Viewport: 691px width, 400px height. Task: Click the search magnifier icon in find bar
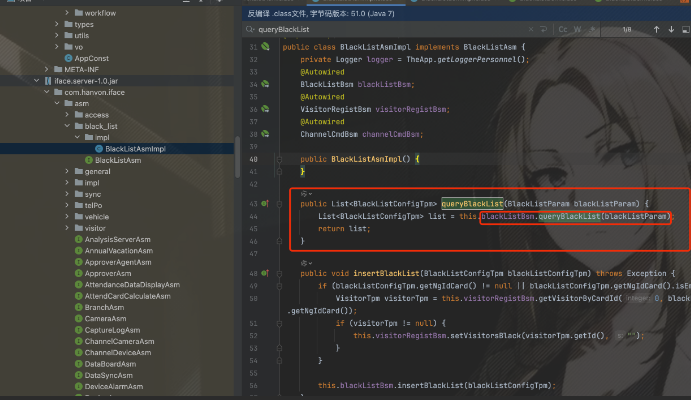click(250, 30)
